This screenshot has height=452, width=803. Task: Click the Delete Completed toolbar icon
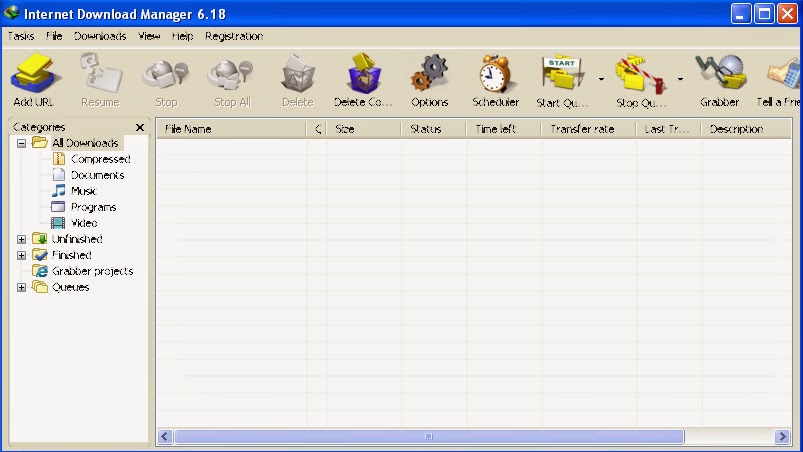tap(363, 75)
